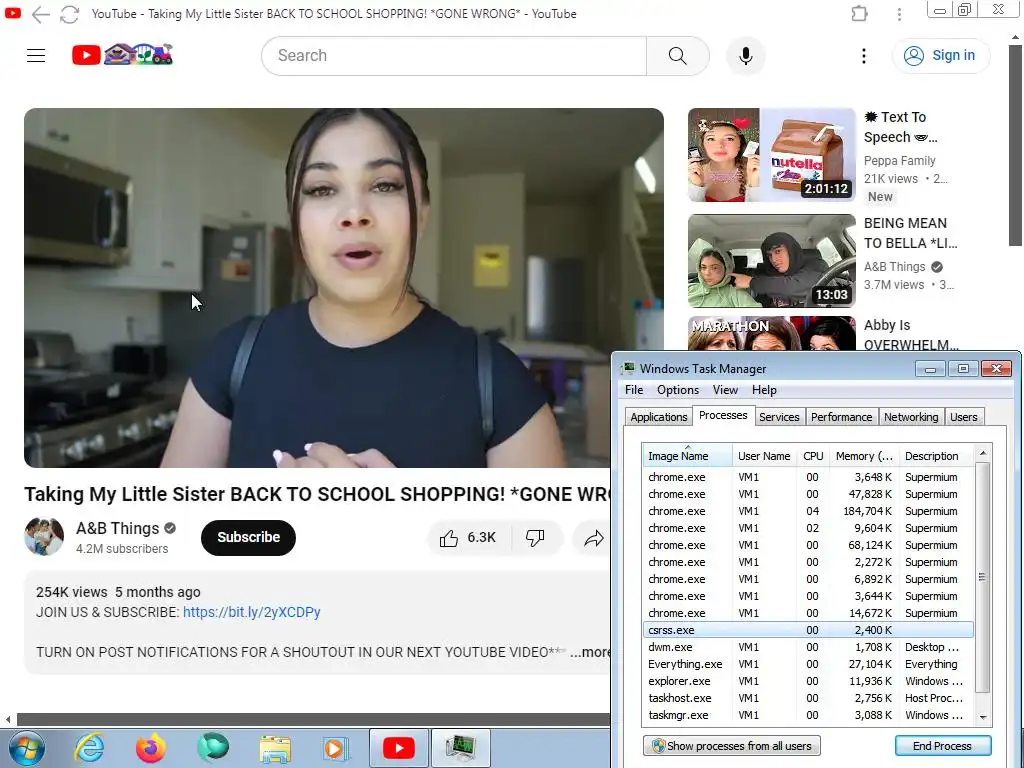
Task: Open BEING MEAN TO BELLA thumbnail
Action: click(771, 261)
